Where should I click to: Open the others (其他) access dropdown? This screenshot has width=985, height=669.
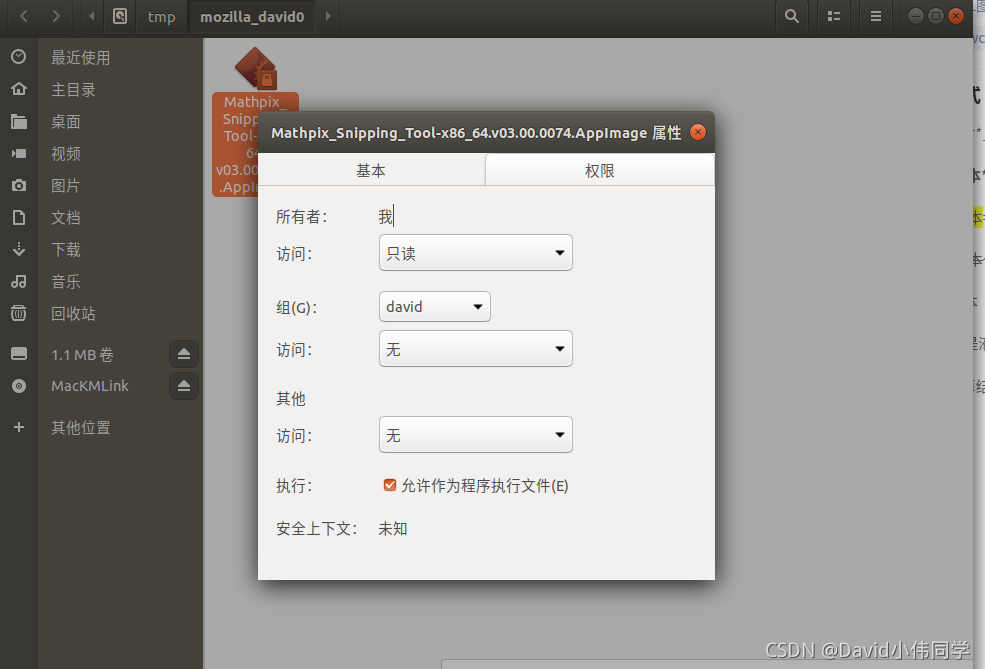point(476,435)
